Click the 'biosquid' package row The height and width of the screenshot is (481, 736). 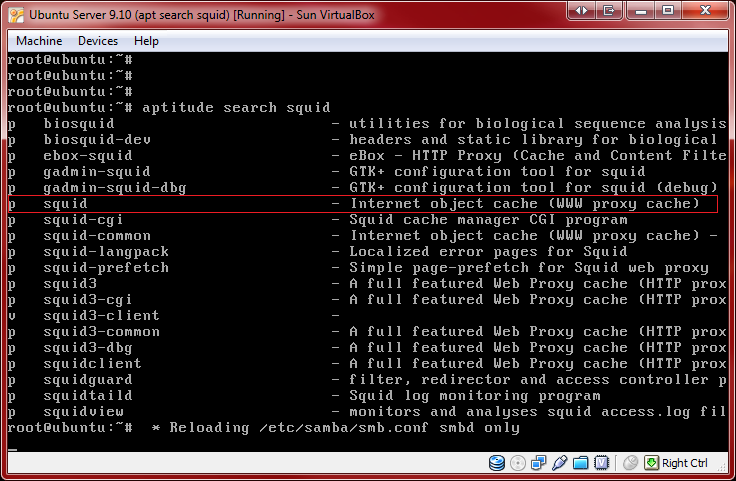(x=367, y=123)
